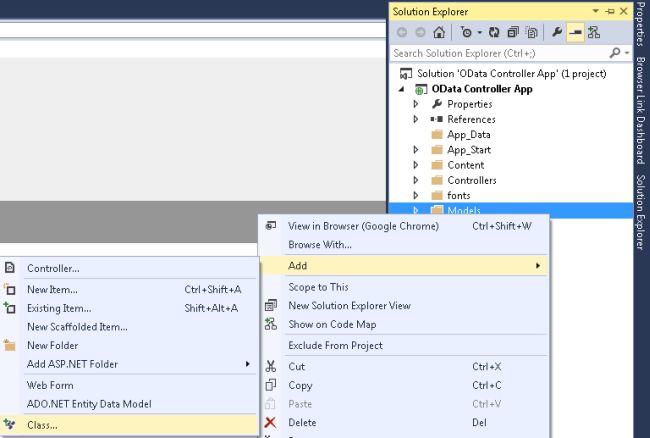This screenshot has width=650, height=438.
Task: Expand the References node
Action: 417,119
